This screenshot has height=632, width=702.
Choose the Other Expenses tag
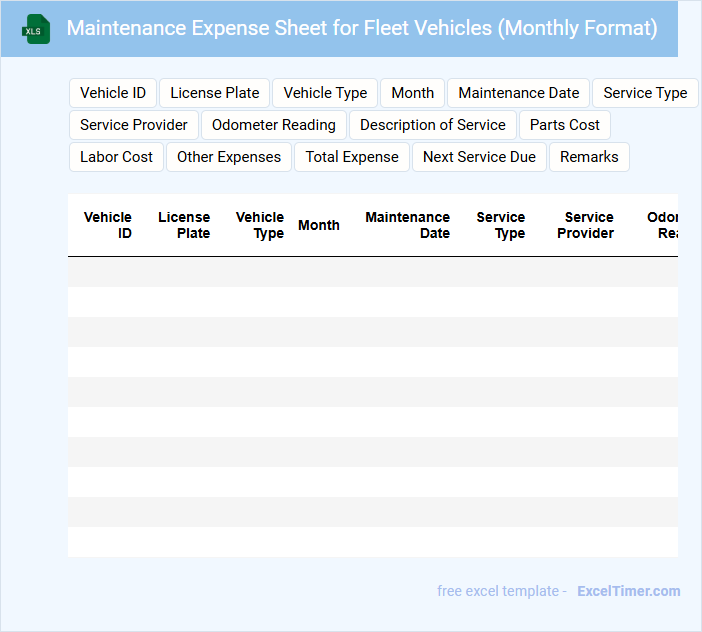tap(229, 157)
